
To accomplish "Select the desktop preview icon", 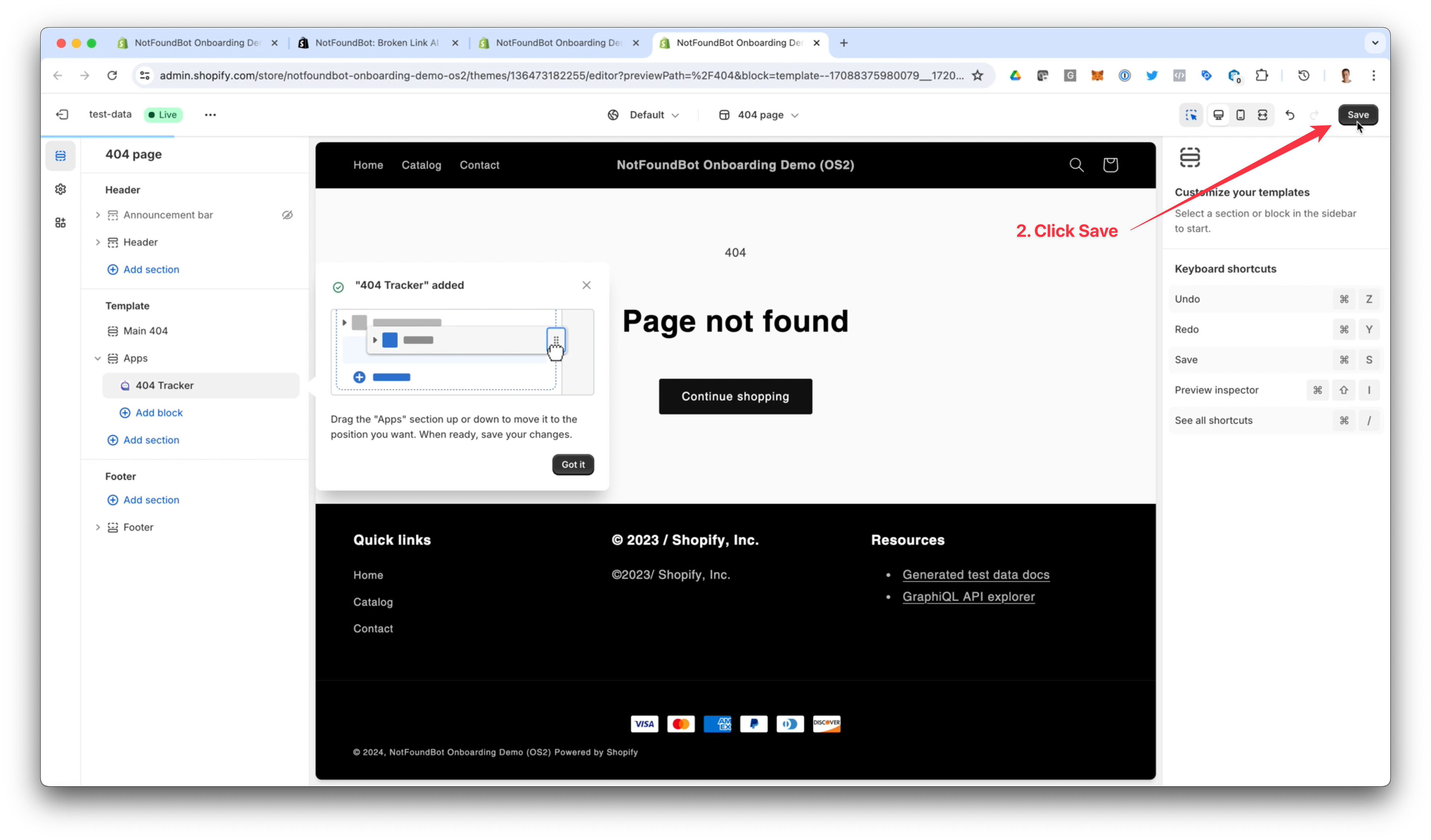I will coord(1219,115).
